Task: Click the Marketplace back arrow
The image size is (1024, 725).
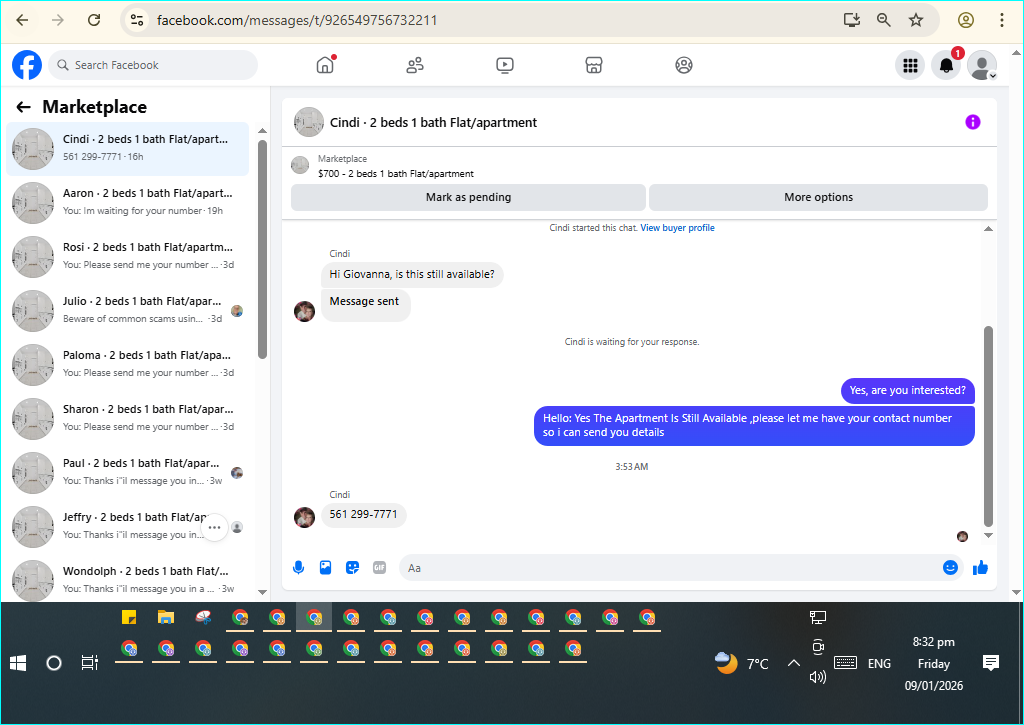Action: tap(24, 107)
